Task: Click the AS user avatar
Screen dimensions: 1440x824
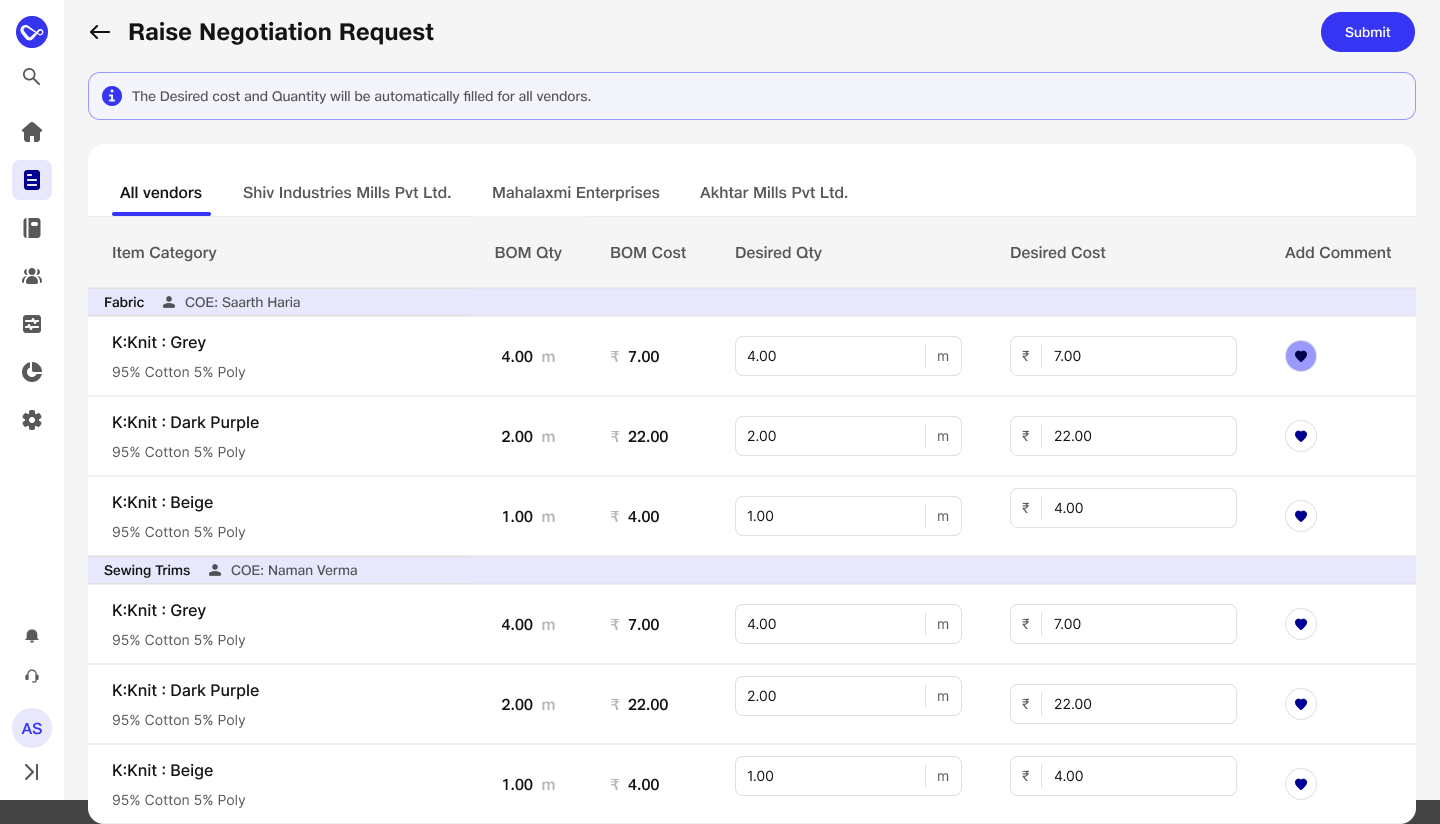Action: tap(32, 728)
